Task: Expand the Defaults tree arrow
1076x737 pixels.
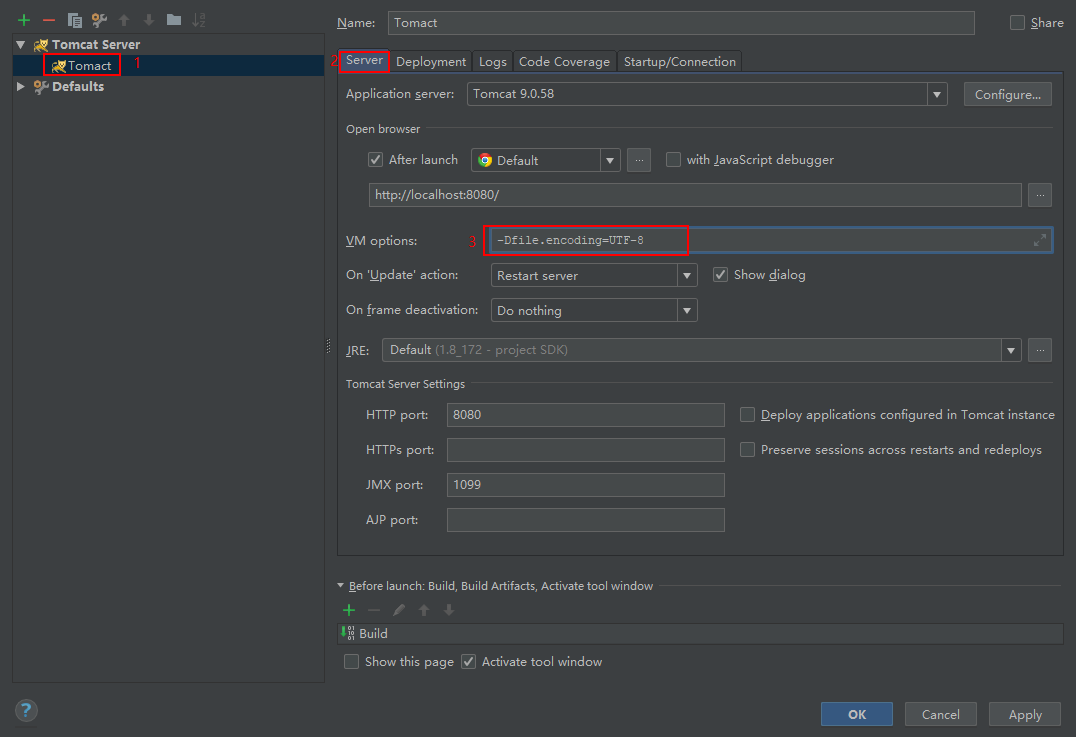Action: click(21, 86)
